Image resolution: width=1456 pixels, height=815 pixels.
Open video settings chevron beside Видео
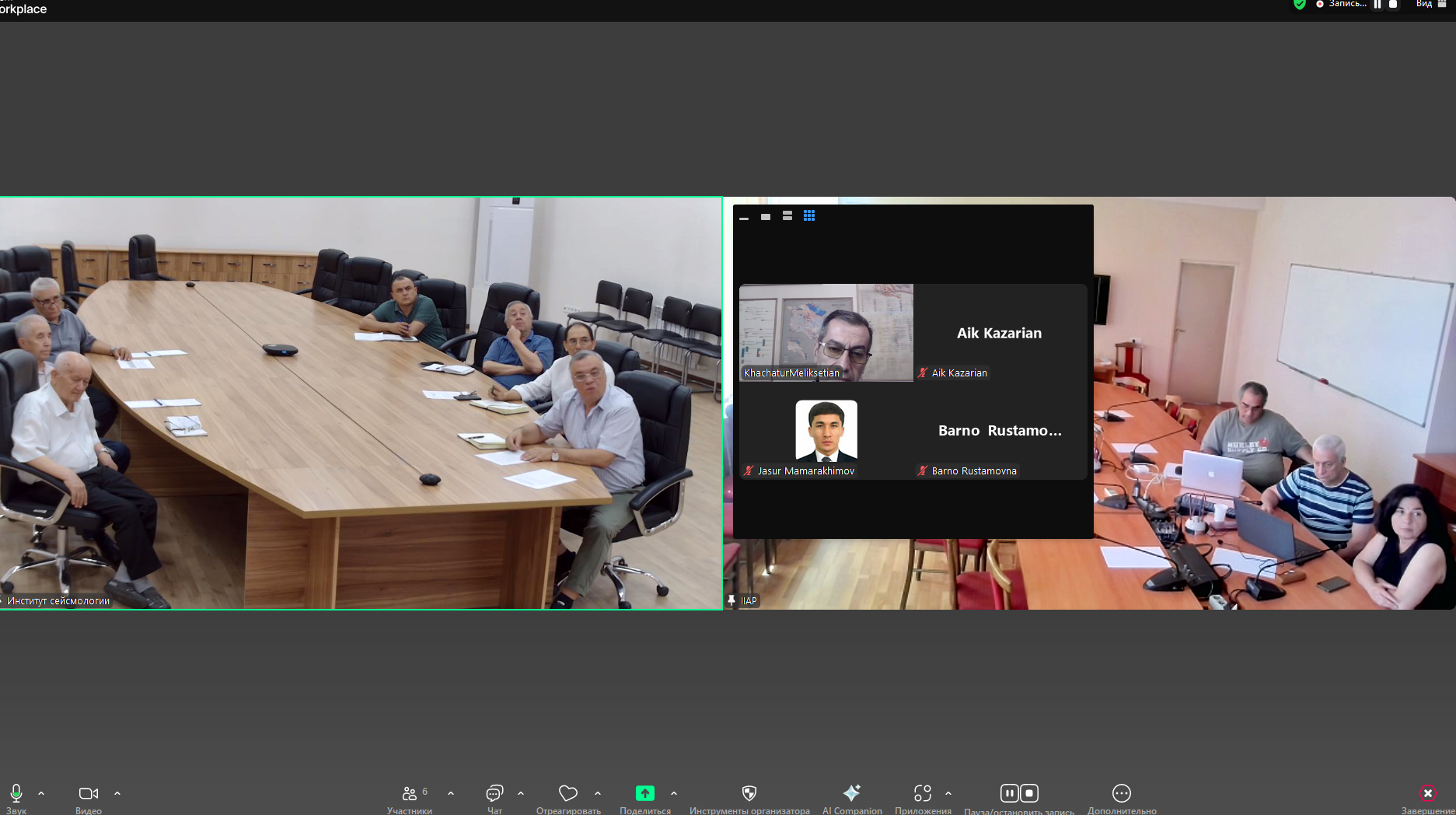[117, 793]
